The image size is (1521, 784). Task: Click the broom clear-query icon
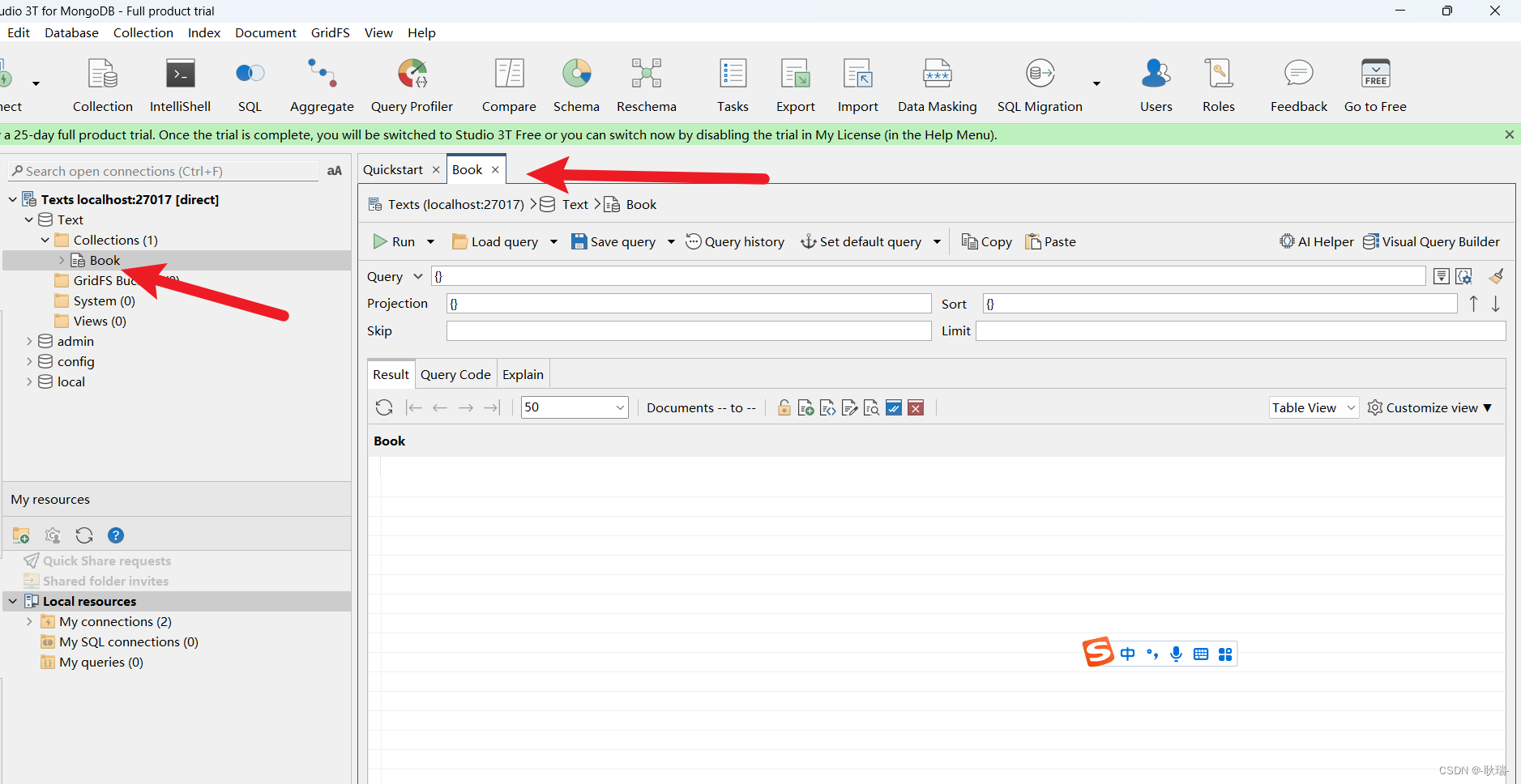(1496, 276)
